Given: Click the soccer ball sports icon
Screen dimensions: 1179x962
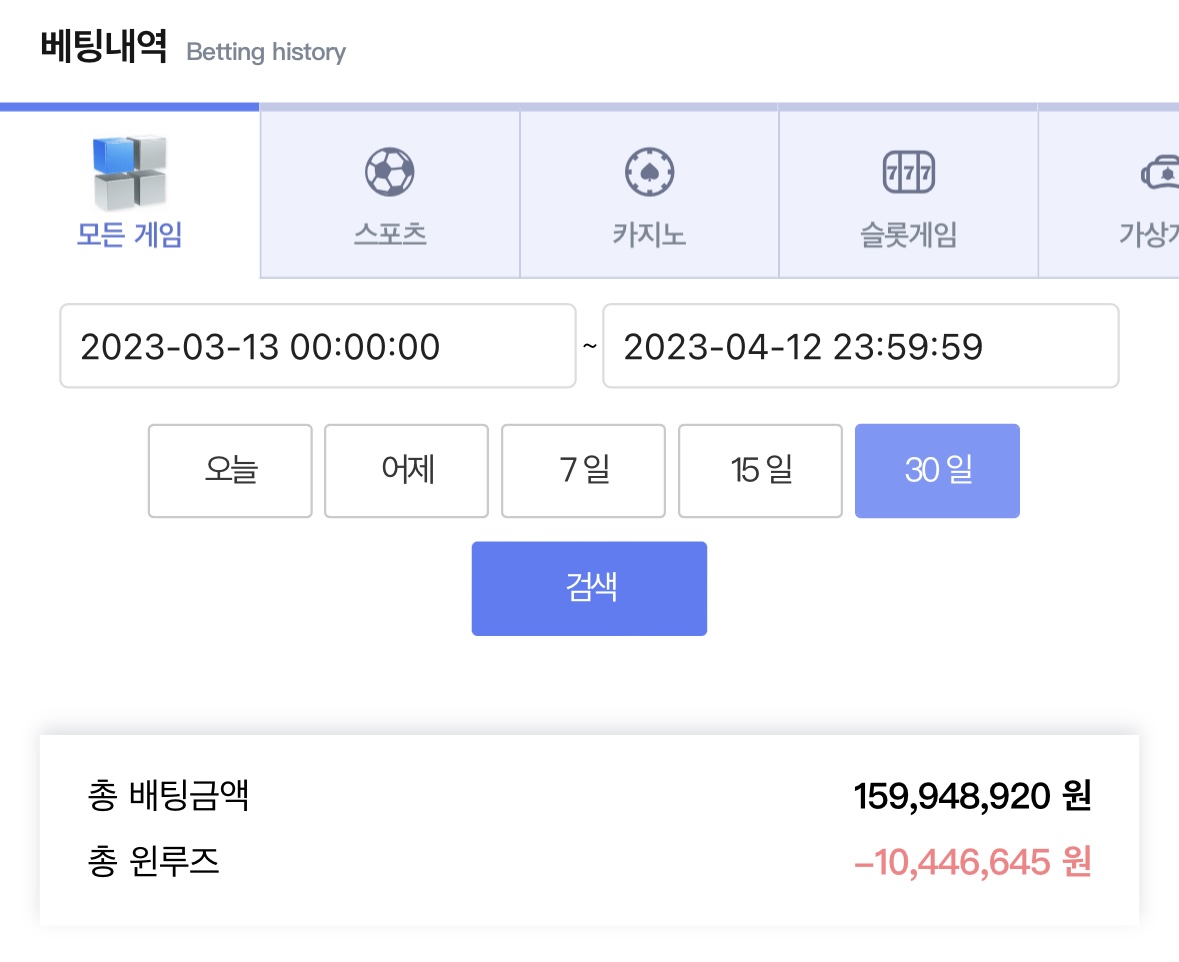Looking at the screenshot, I should click(x=389, y=172).
